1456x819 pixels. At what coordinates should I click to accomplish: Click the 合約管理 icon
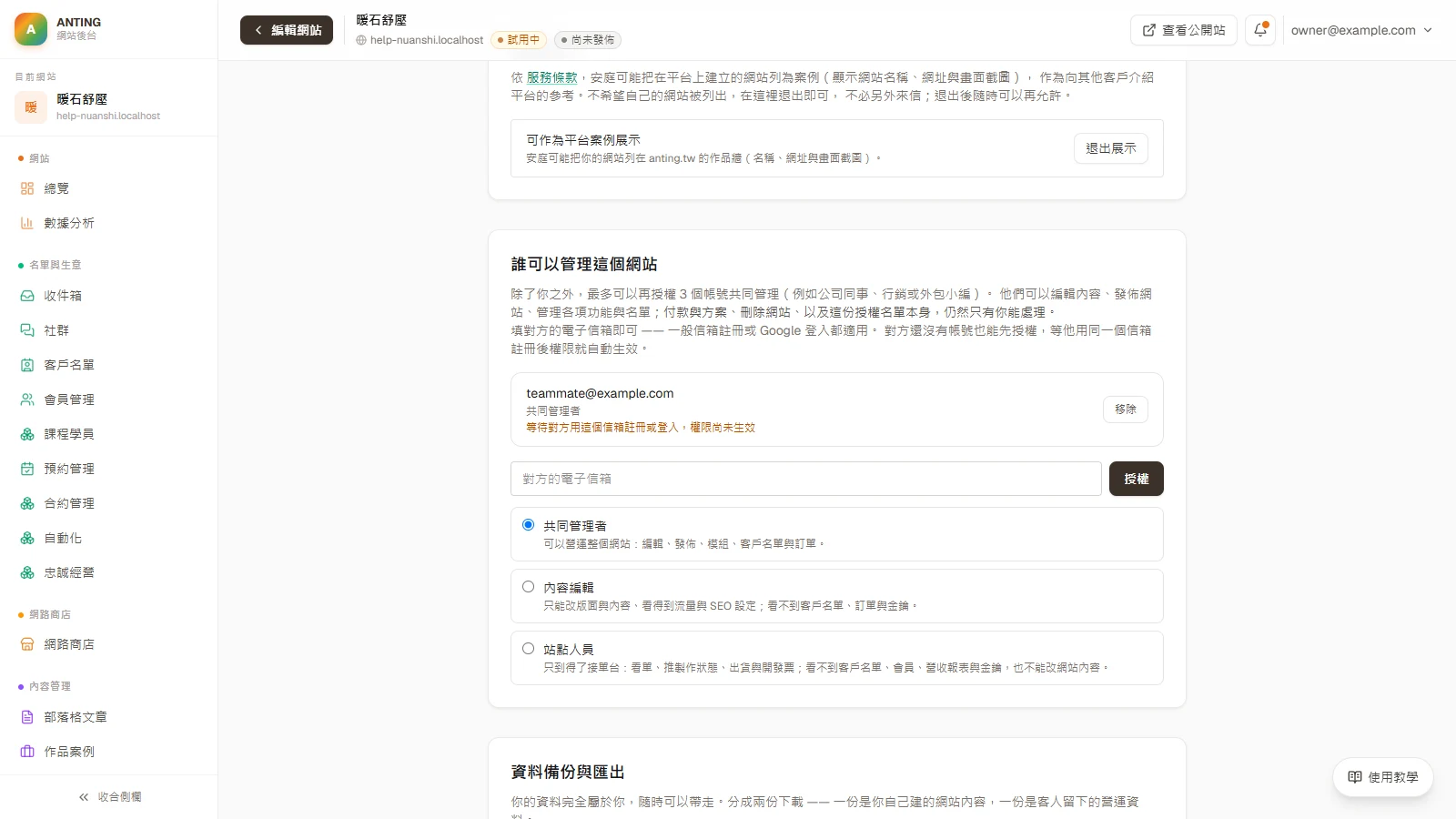tap(27, 503)
